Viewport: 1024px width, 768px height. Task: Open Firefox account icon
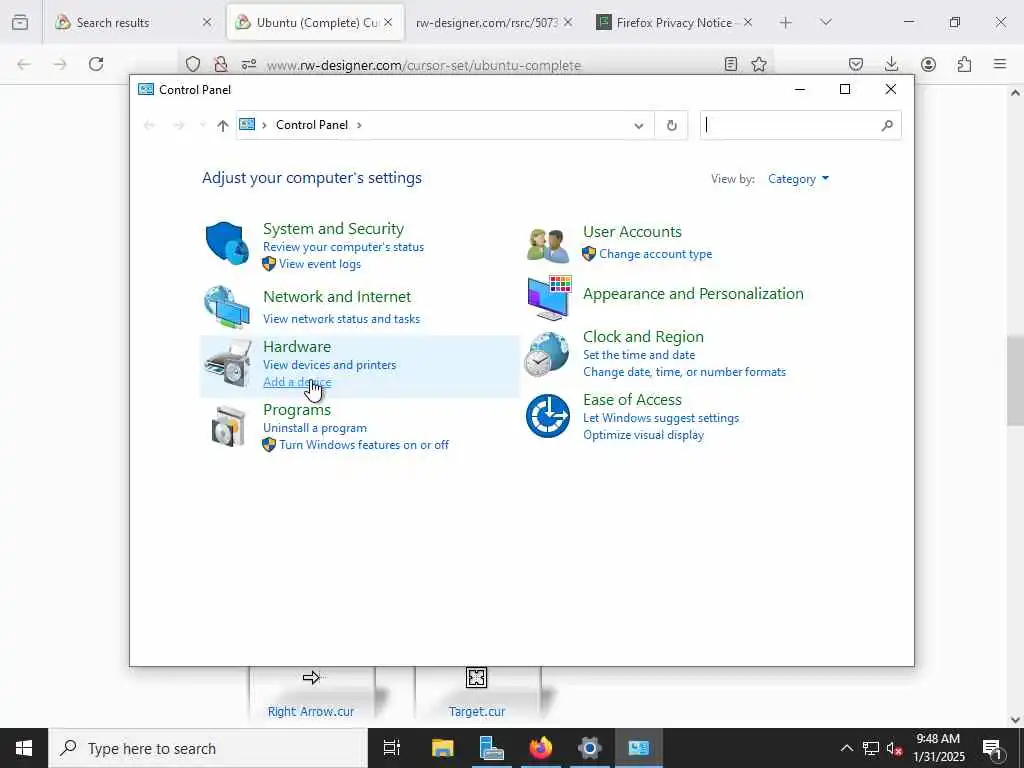[928, 64]
